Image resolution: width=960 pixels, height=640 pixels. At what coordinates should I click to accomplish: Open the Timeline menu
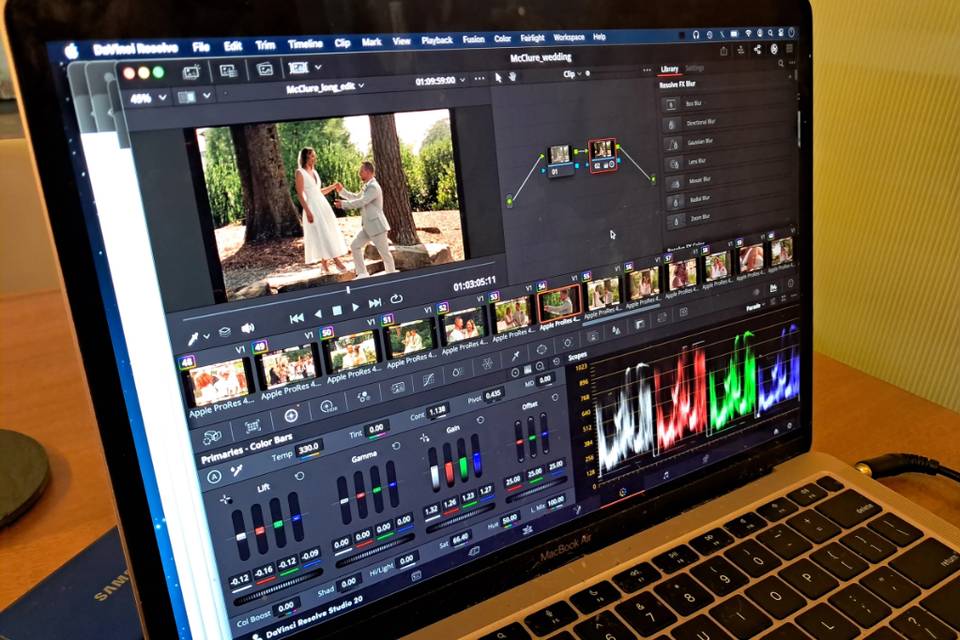coord(305,44)
